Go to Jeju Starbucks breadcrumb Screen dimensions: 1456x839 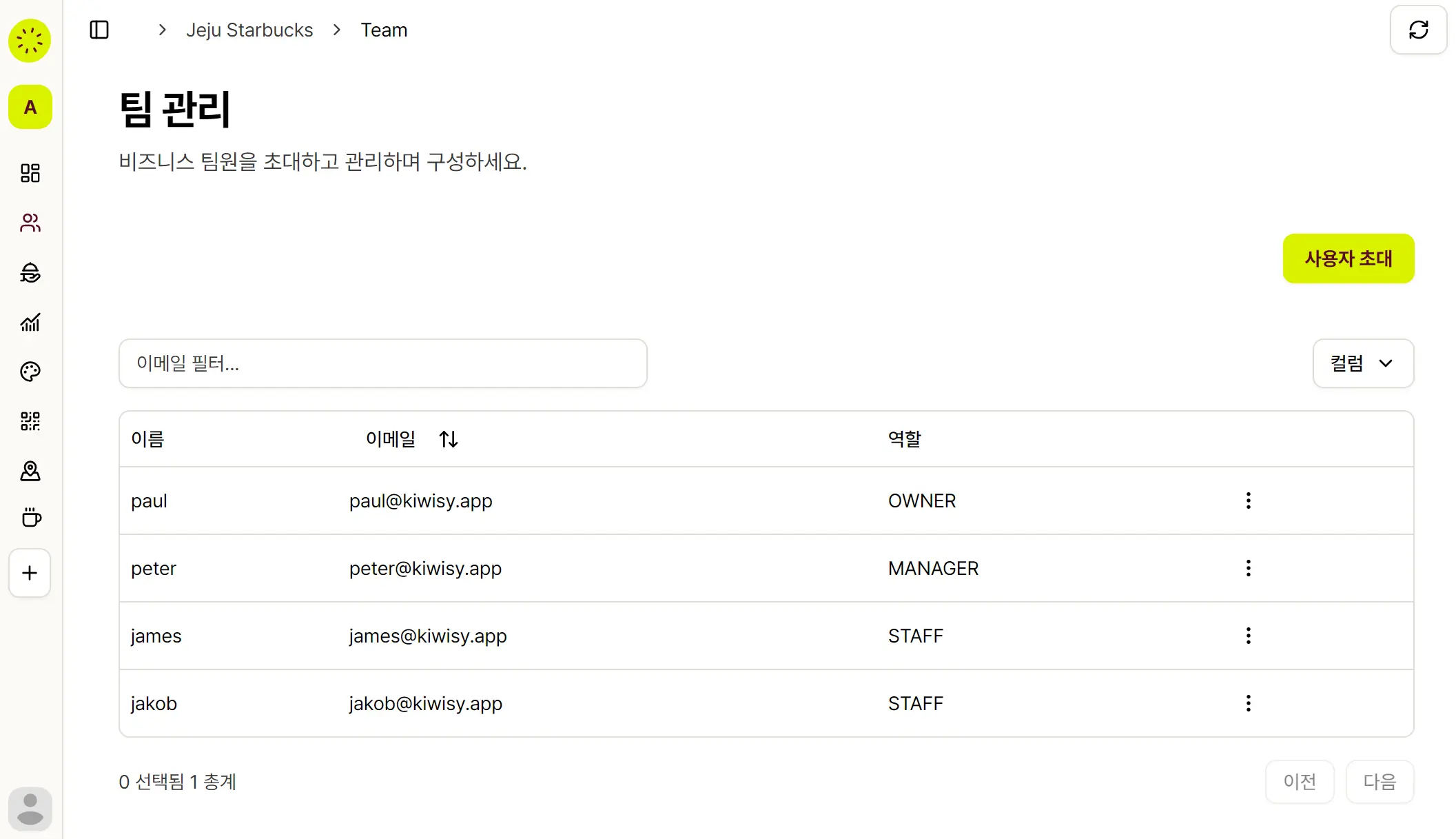tap(249, 30)
